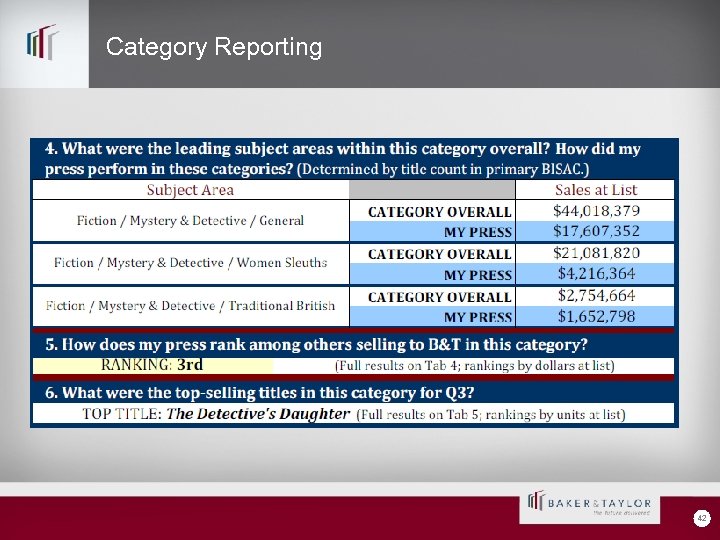Image resolution: width=720 pixels, height=540 pixels.
Task: Click the $4,216,364 My Press value
Action: [596, 274]
